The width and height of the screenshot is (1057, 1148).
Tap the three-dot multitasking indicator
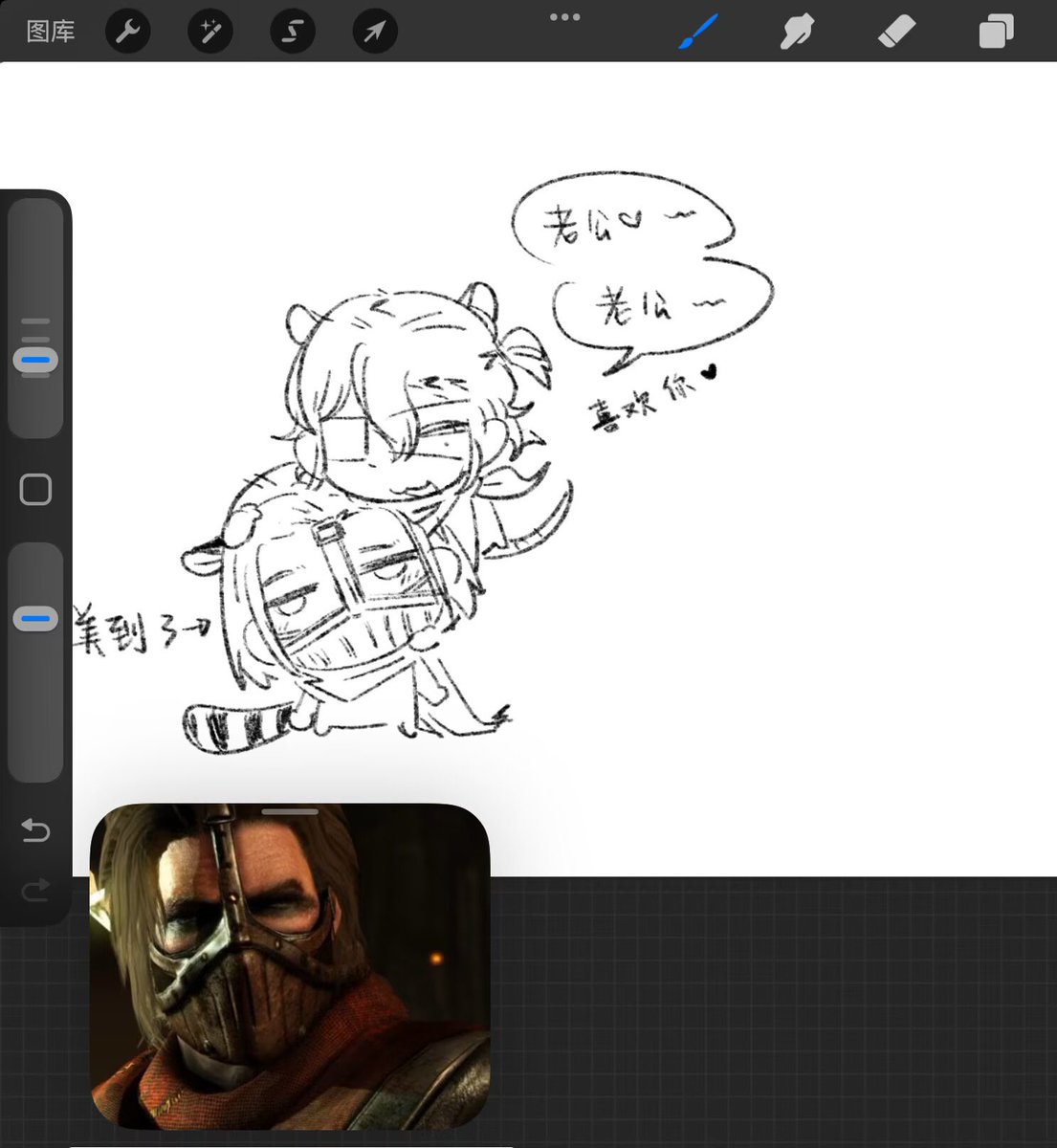pos(564,16)
